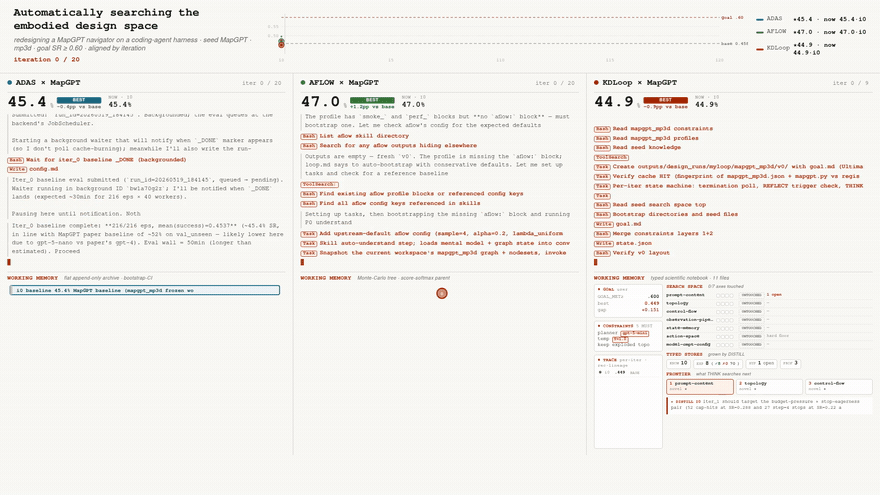
Task: Click the 'i0 baseline 45.4% MapGPT baseline' memory entry
Action: (x=144, y=290)
